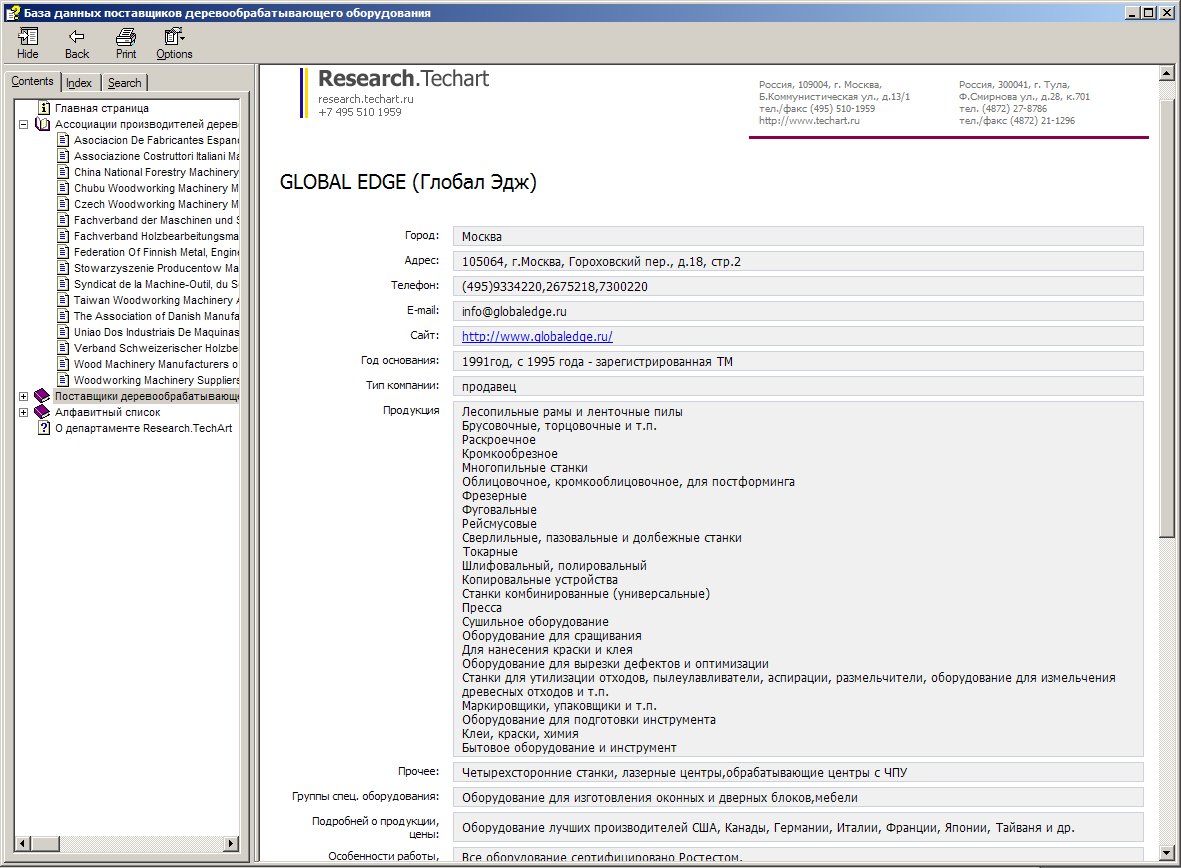Screen dimensions: 1181x868
Task: Hide the navigation pane with Hide button
Action: click(28, 44)
